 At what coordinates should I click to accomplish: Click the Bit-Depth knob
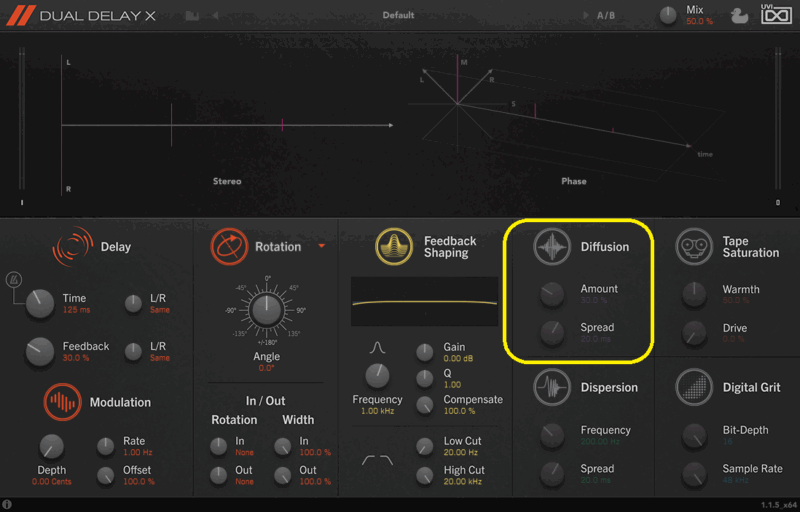point(694,436)
